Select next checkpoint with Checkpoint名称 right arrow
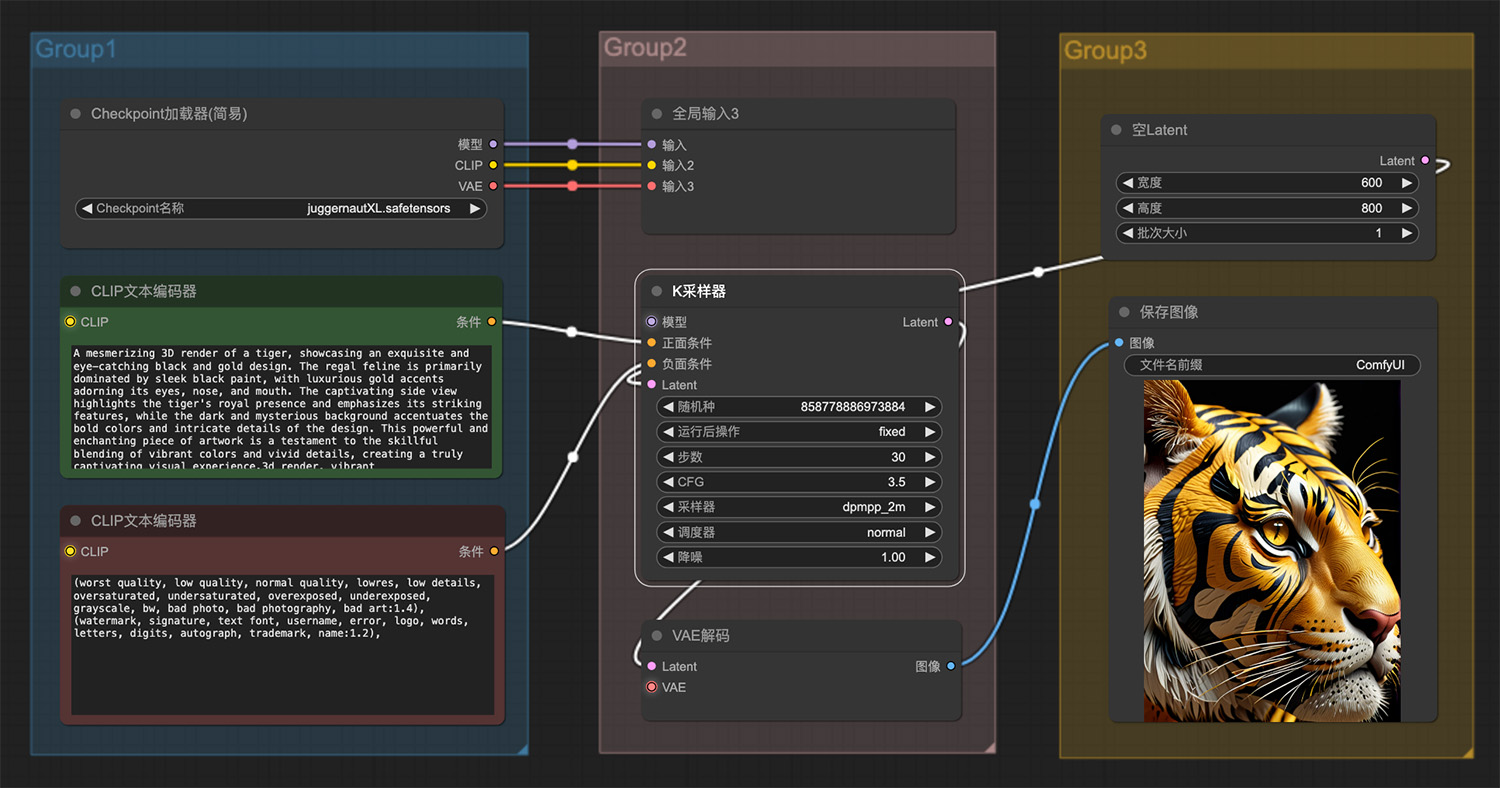Screen dimensions: 1500x788 tap(475, 209)
